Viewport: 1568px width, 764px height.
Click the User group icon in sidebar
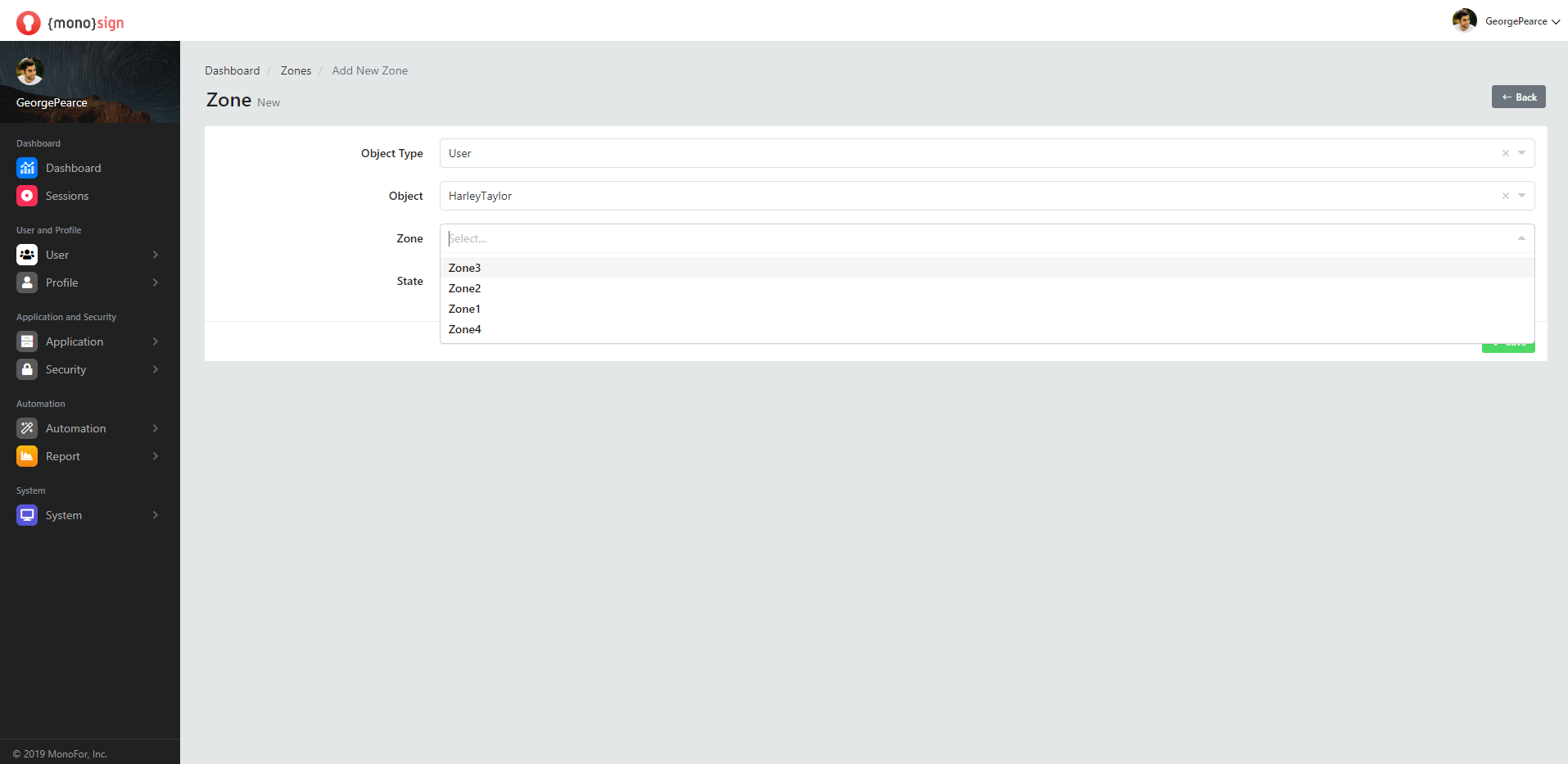click(27, 255)
